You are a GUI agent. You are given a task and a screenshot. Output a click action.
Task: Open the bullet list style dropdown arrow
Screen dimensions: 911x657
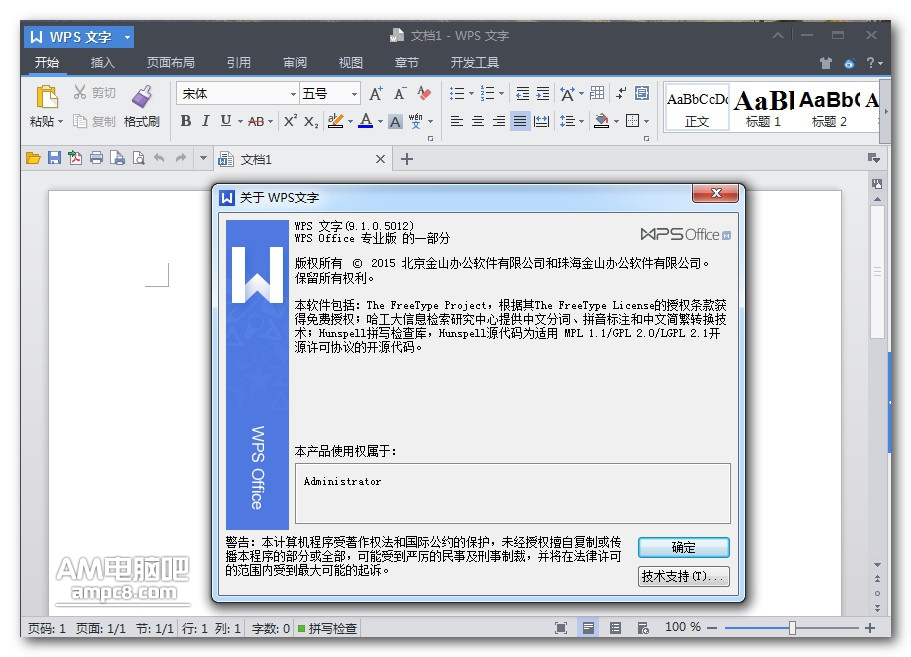471,94
